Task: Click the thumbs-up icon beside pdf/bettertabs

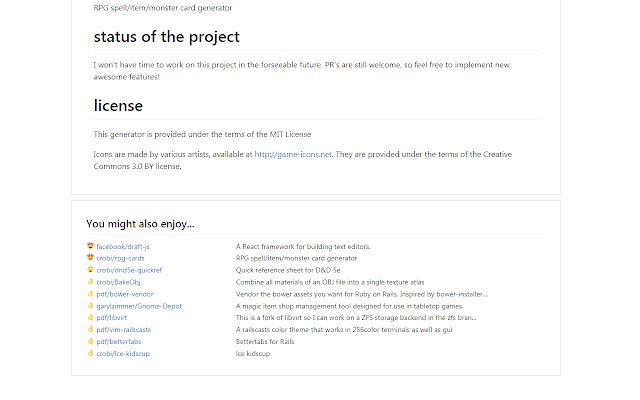Action: tap(91, 341)
